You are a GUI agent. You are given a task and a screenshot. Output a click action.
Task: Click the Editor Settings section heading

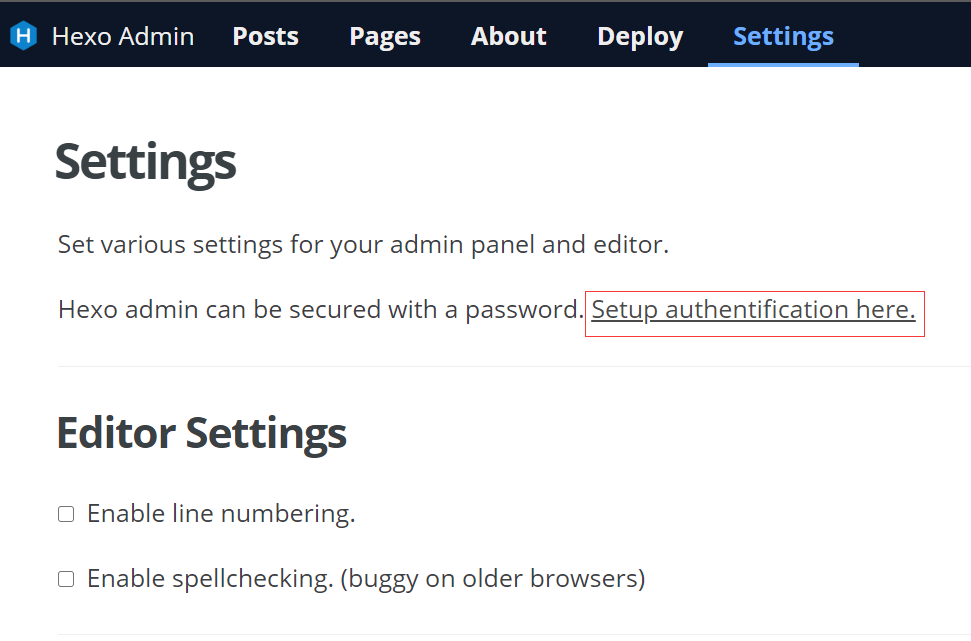tap(201, 433)
